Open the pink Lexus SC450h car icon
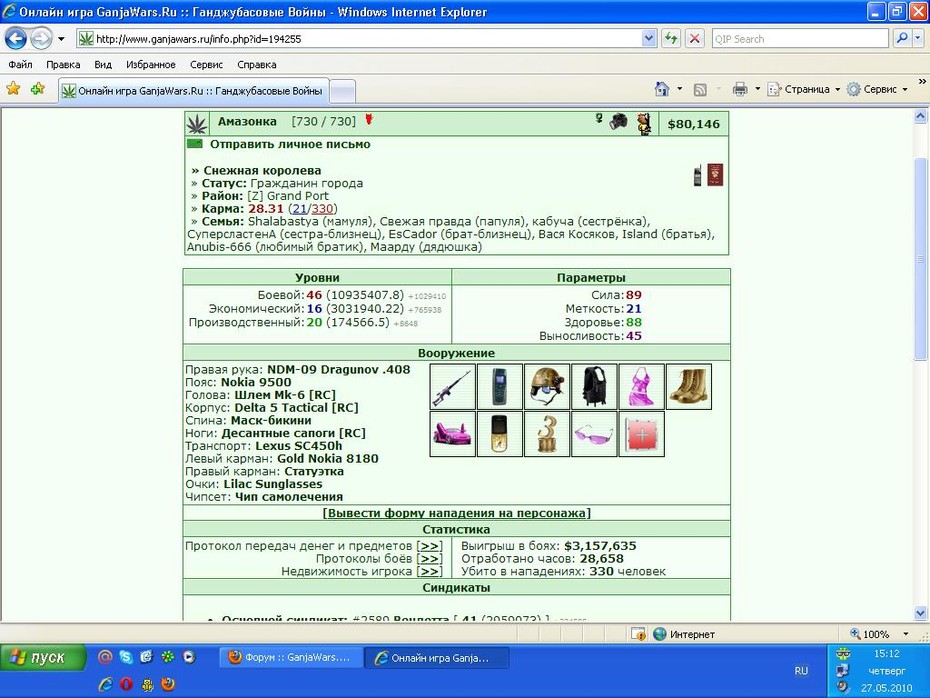Image resolution: width=930 pixels, height=698 pixels. 453,434
